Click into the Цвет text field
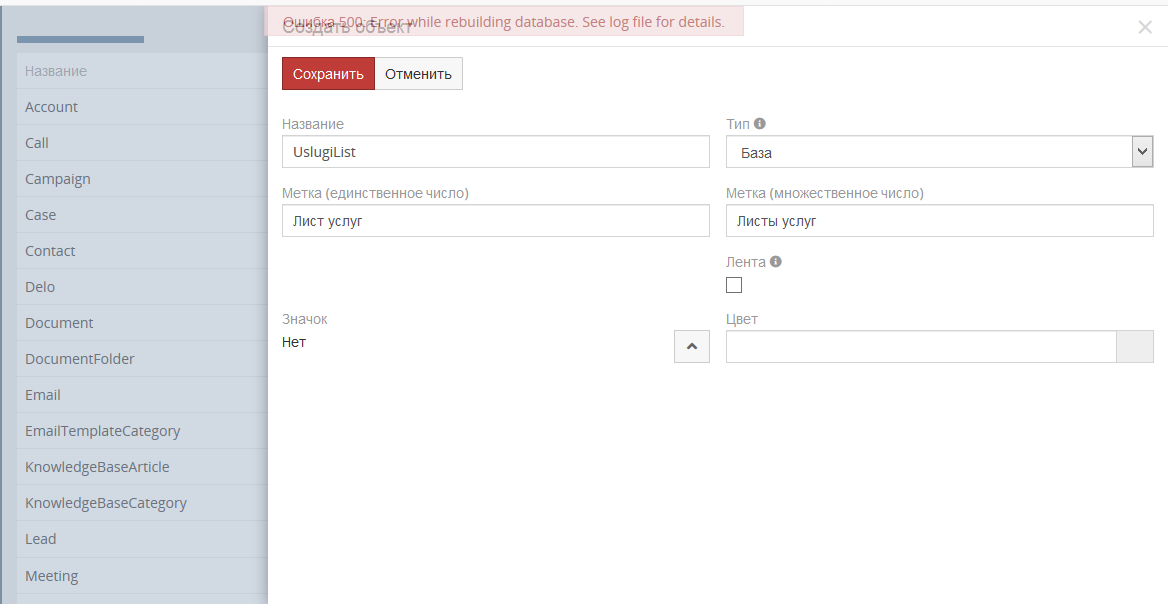The image size is (1168, 604). [x=920, y=347]
